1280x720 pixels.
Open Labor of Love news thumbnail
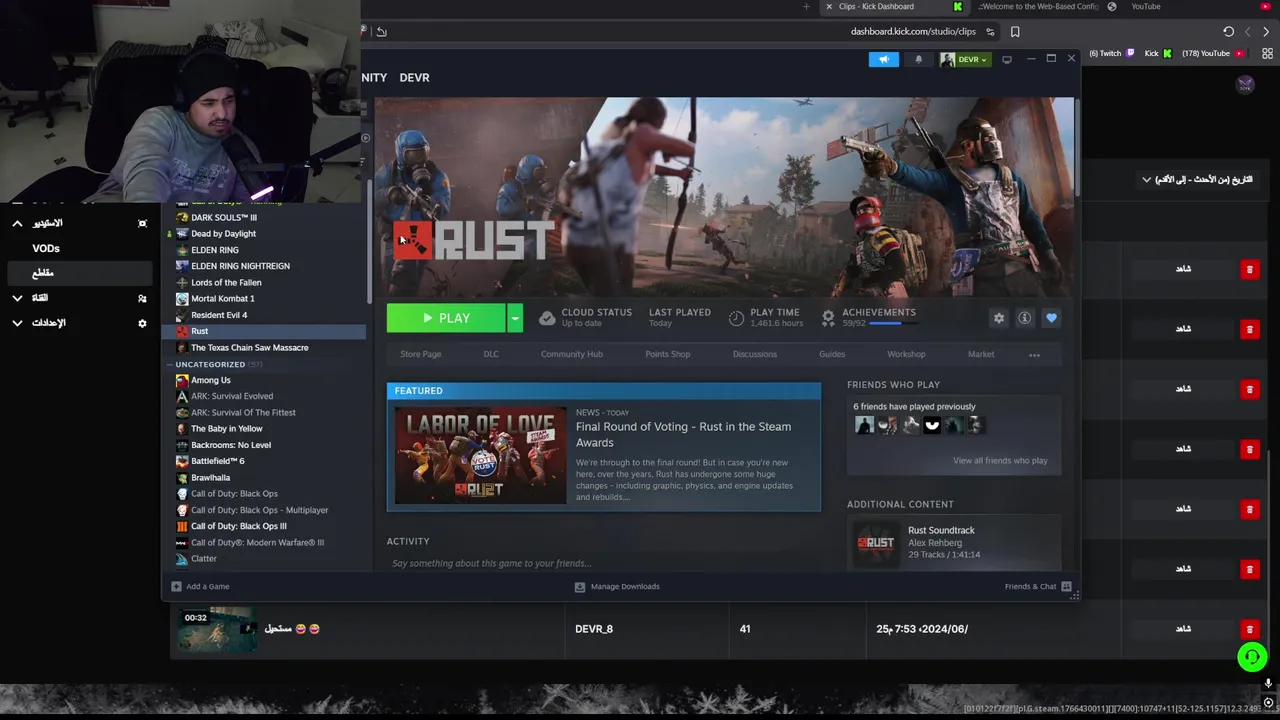[480, 455]
